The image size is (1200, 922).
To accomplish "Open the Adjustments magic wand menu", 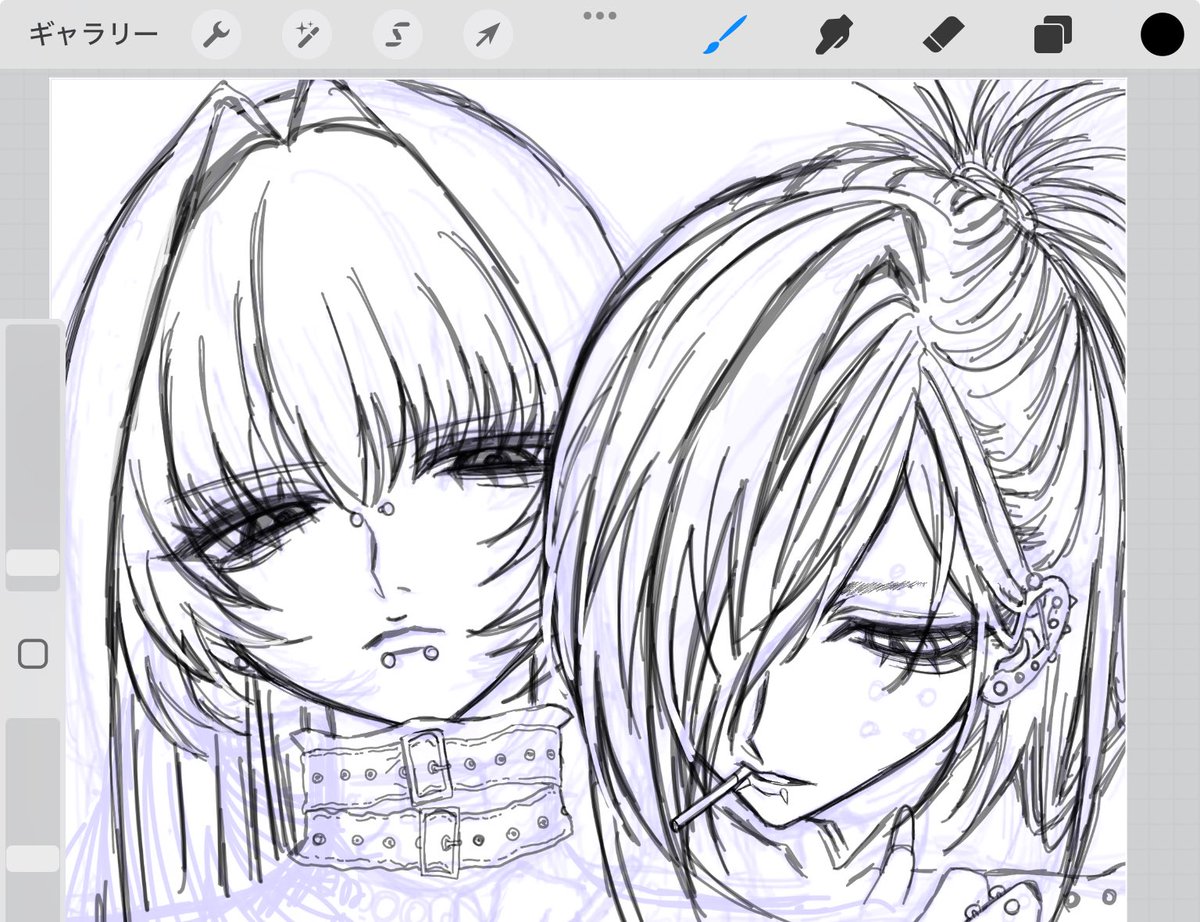I will (x=307, y=36).
